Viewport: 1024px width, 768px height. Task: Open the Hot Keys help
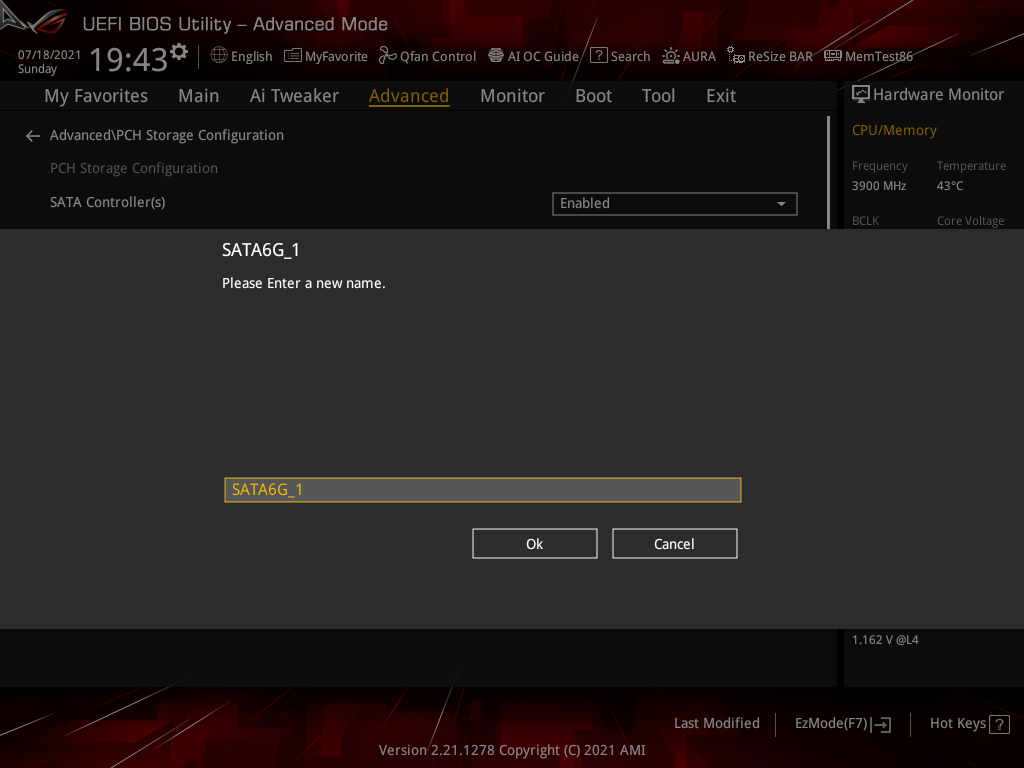click(968, 723)
